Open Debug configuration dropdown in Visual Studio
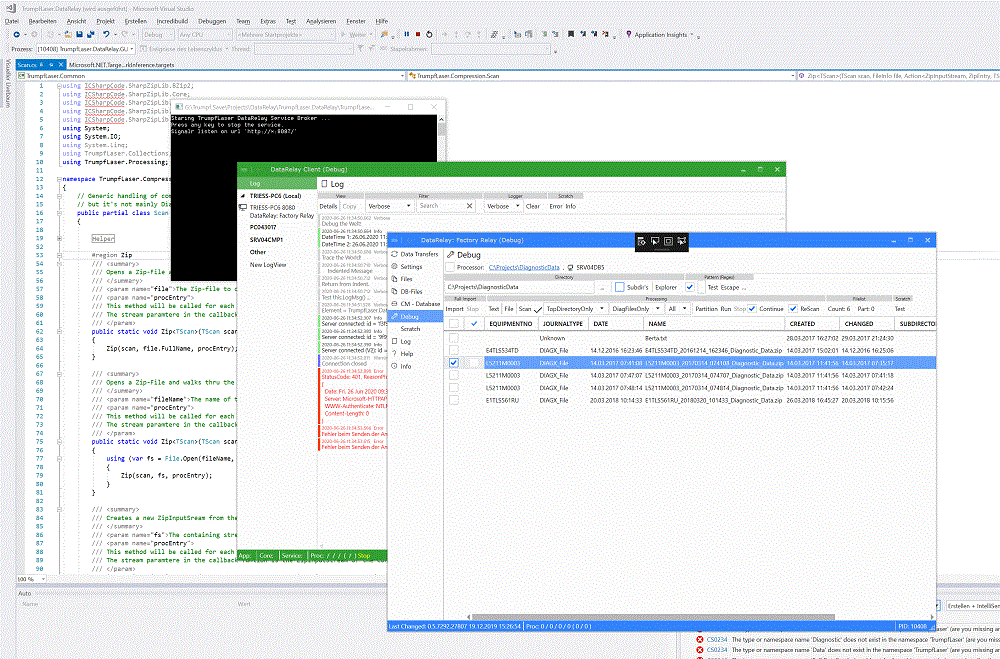 coord(158,34)
